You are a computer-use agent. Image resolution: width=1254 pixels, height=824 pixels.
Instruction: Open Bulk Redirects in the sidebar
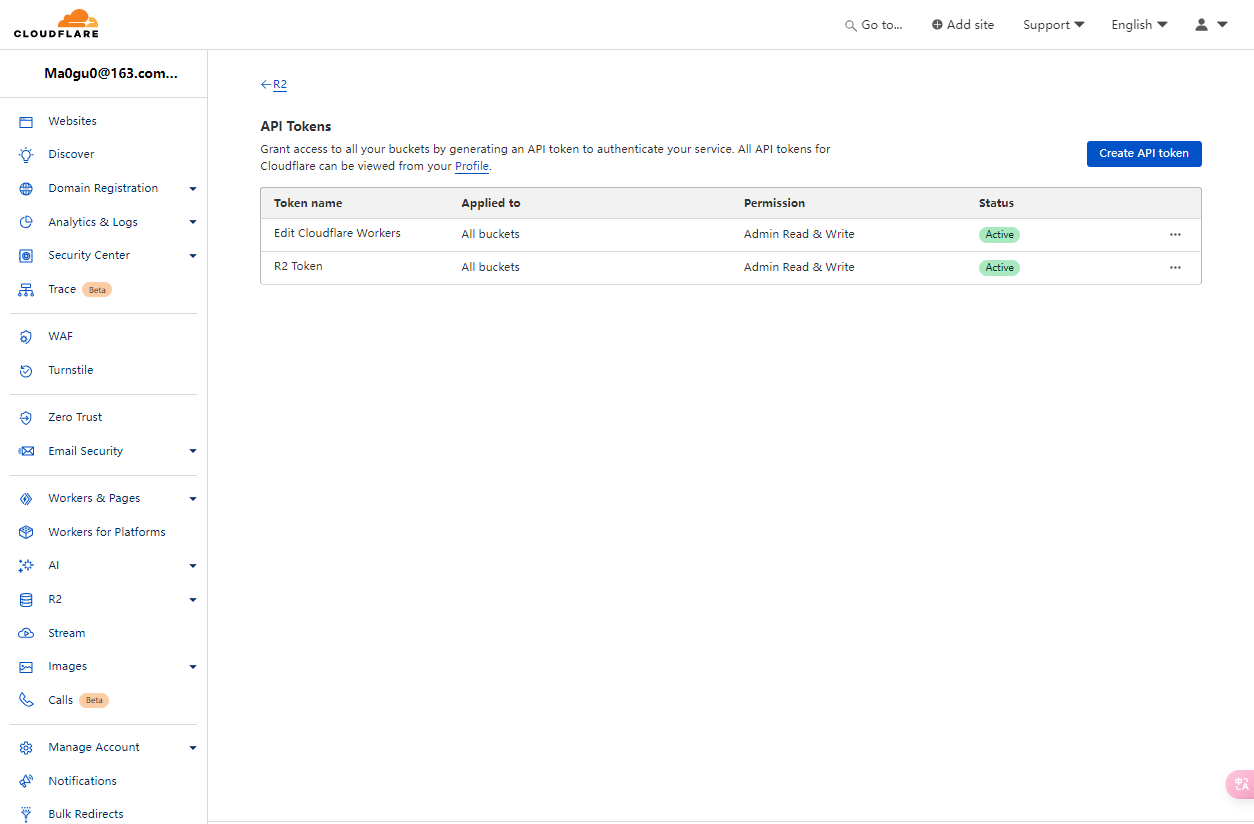click(86, 814)
